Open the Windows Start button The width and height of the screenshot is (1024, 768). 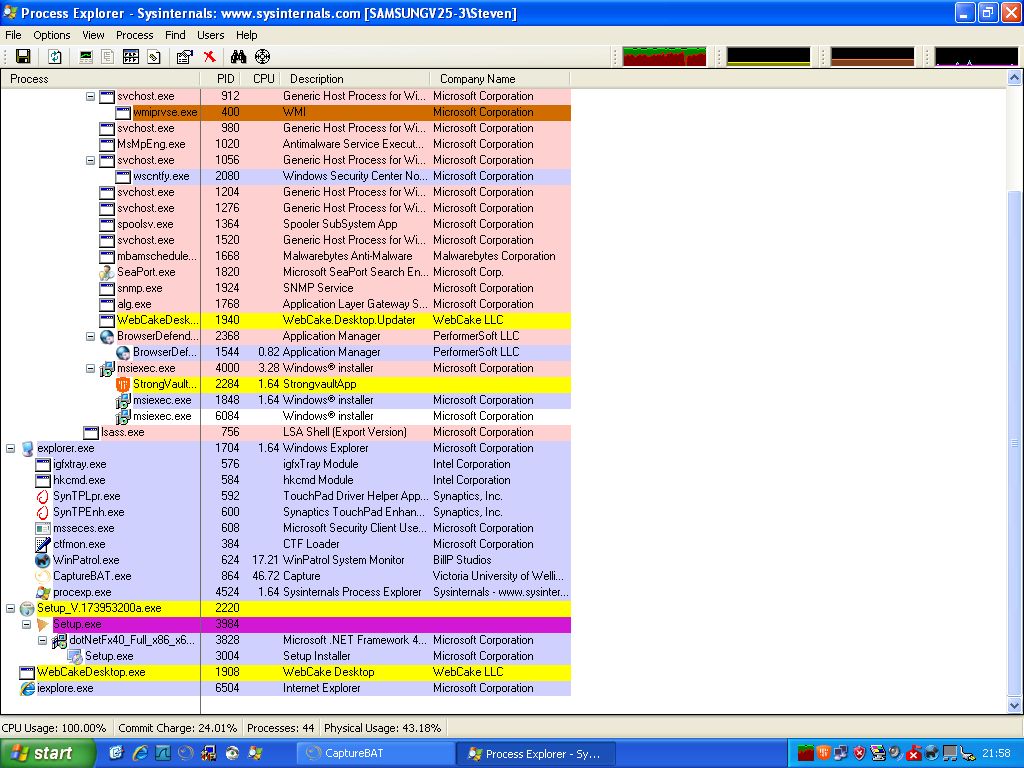tap(46, 753)
